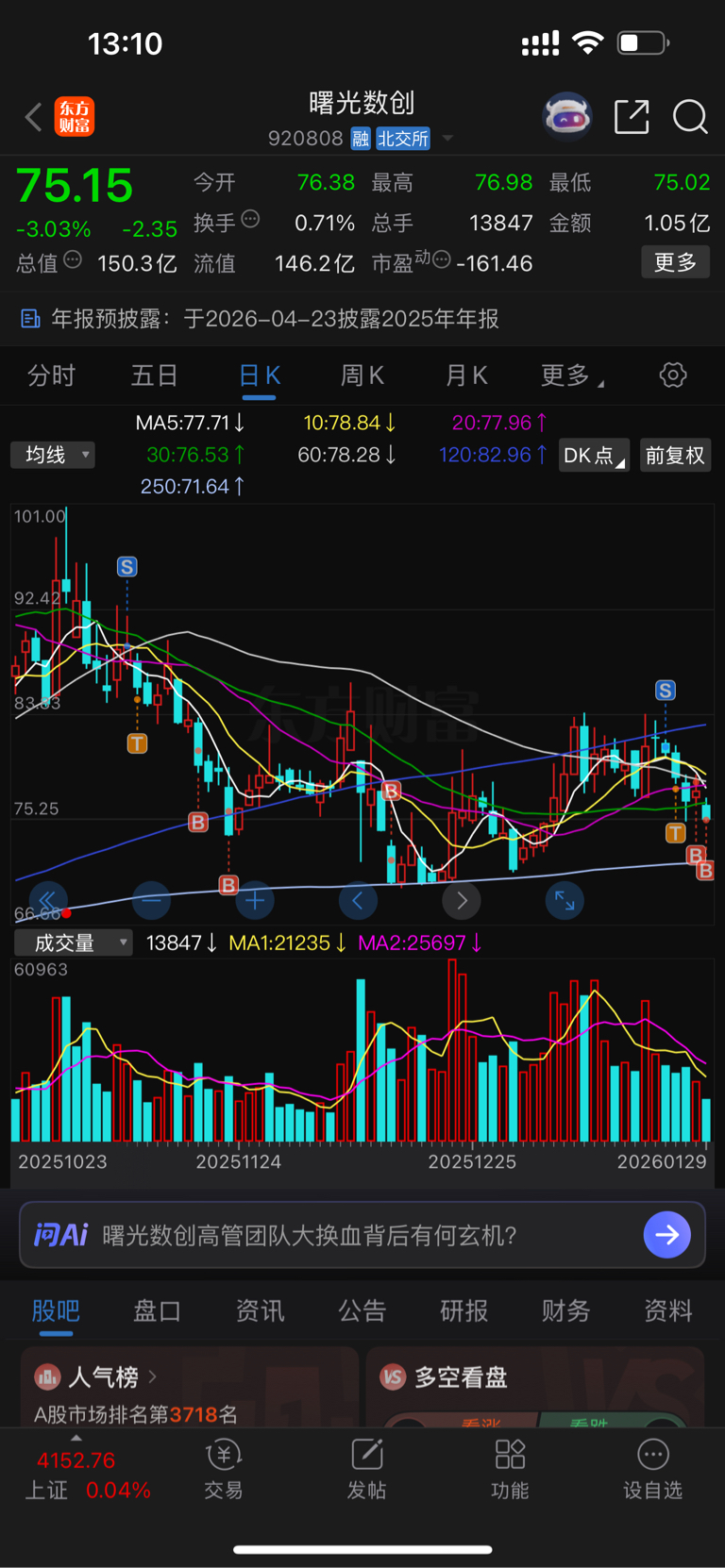
Task: Zoom out chart with minus icon
Action: tap(151, 900)
